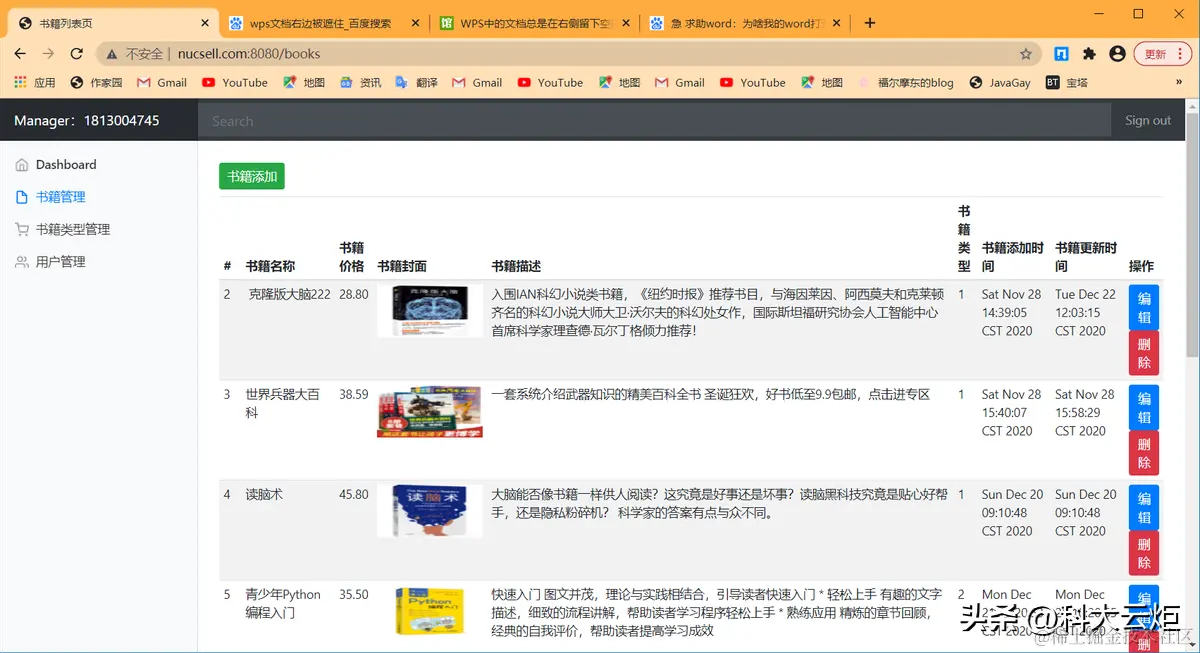This screenshot has width=1200, height=653.
Task: Click the green 书籍添加 button
Action: click(x=252, y=176)
